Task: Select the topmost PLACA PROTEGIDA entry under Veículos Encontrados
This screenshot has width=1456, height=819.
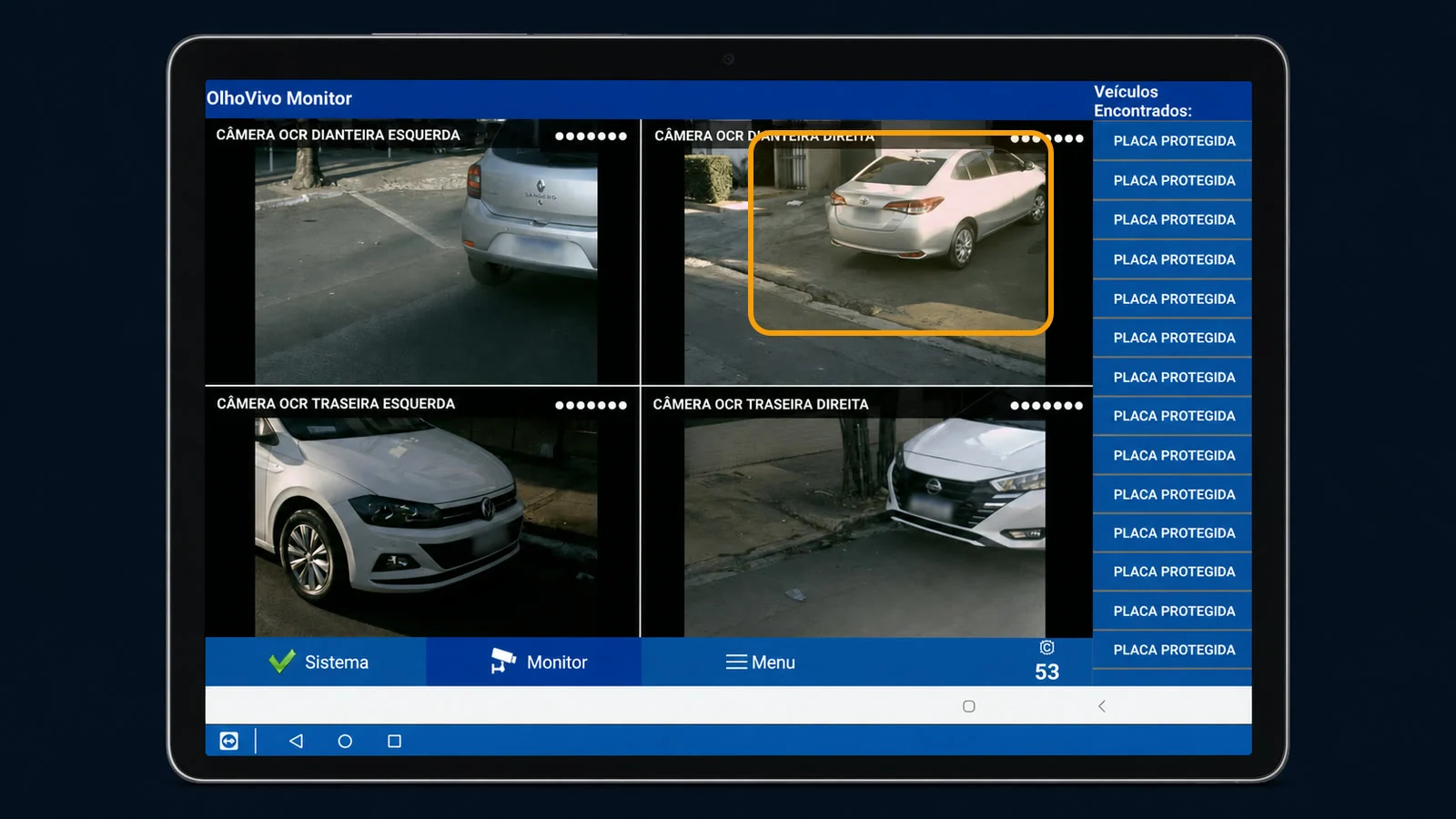Action: 1173,141
